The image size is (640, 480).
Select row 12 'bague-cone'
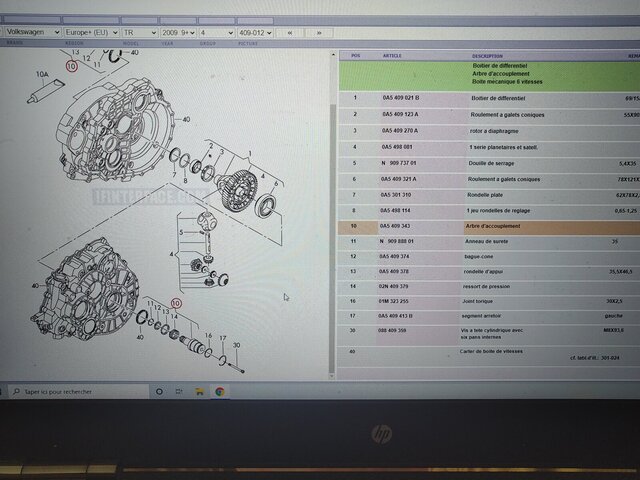pyautogui.click(x=488, y=257)
